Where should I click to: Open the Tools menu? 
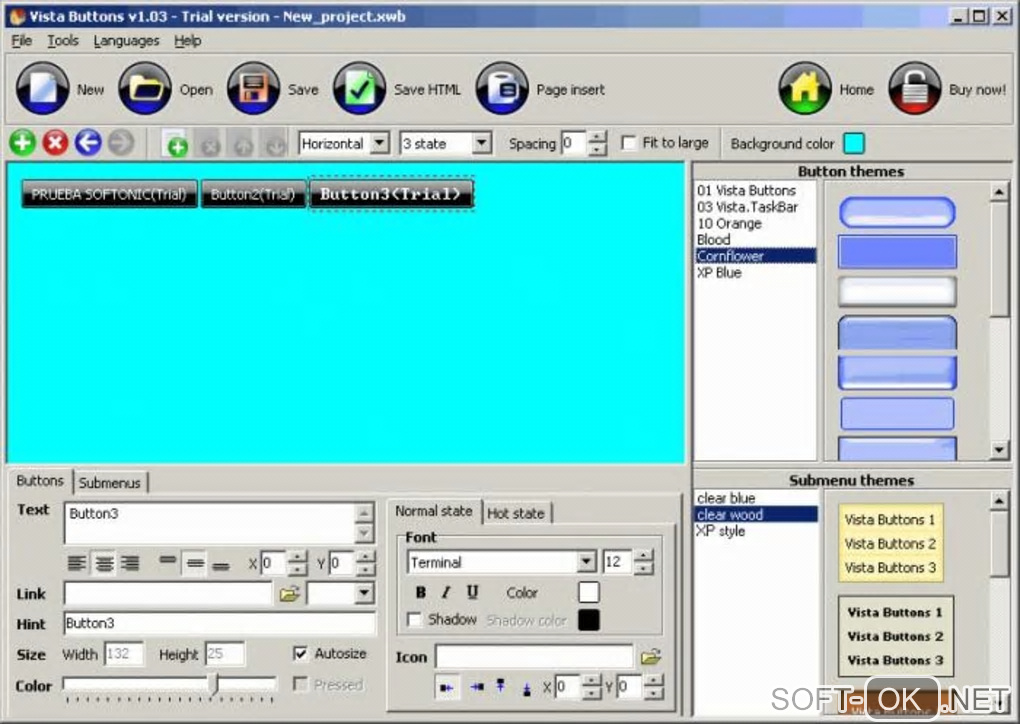pos(62,40)
